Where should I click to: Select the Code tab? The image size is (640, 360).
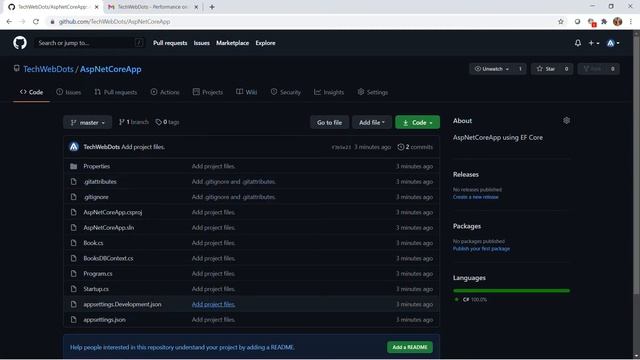click(31, 92)
